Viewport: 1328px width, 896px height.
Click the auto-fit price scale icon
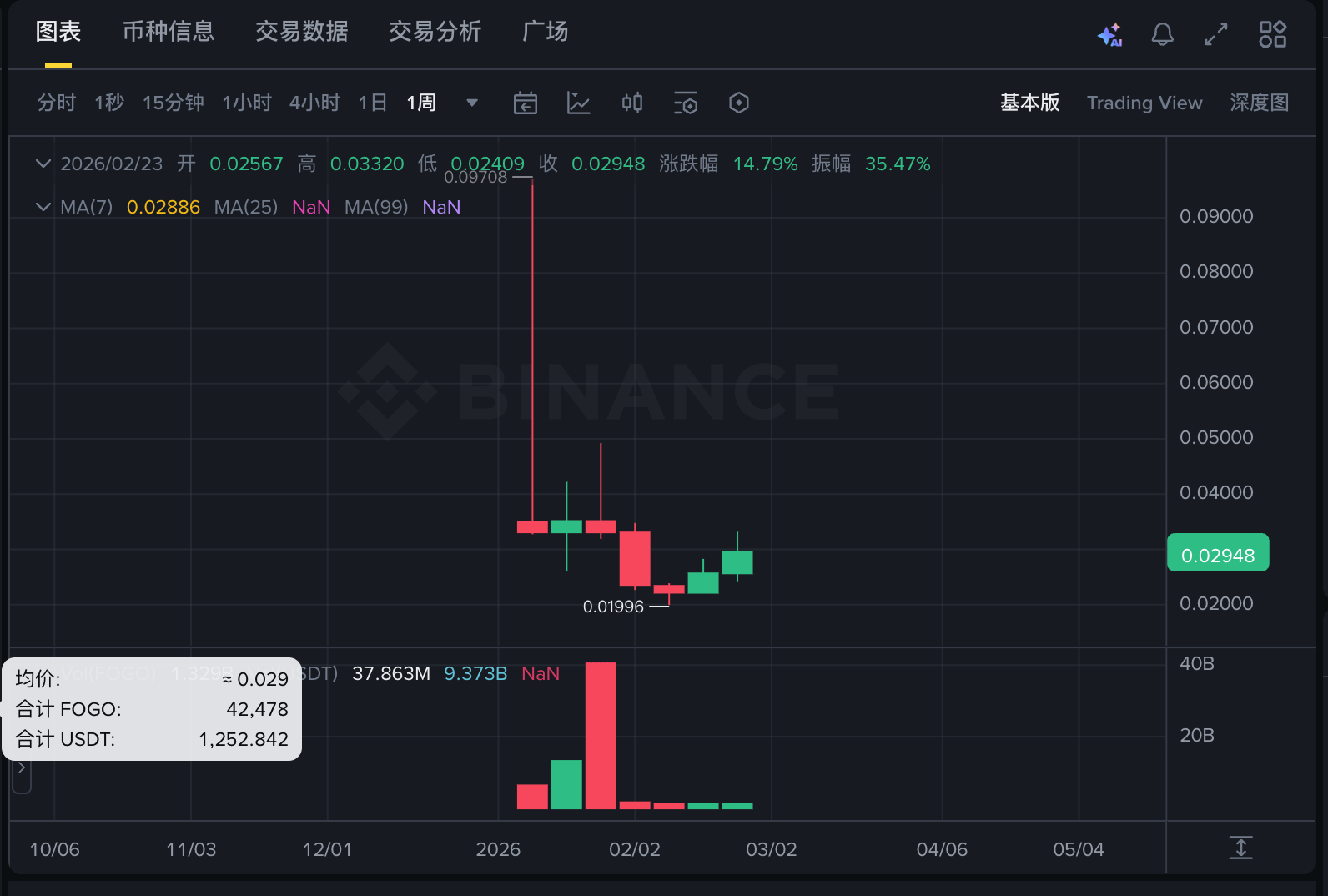(1241, 848)
